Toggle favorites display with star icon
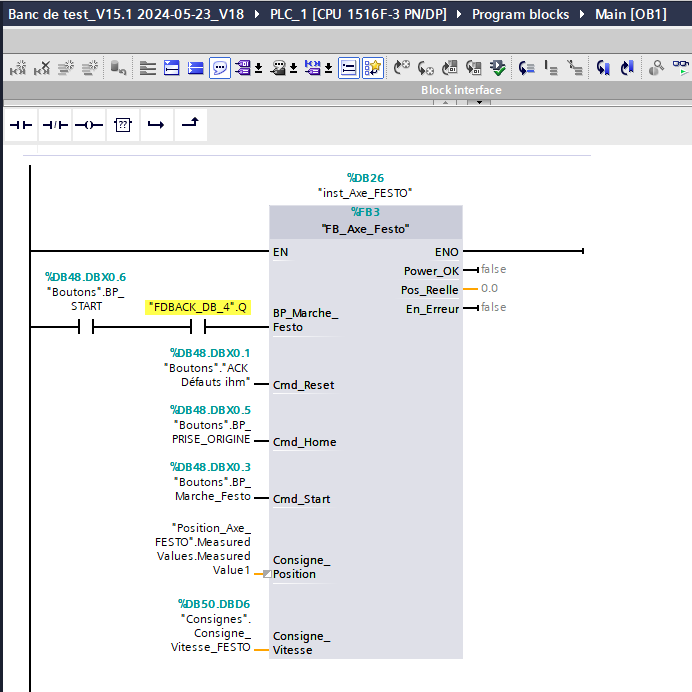 373,68
